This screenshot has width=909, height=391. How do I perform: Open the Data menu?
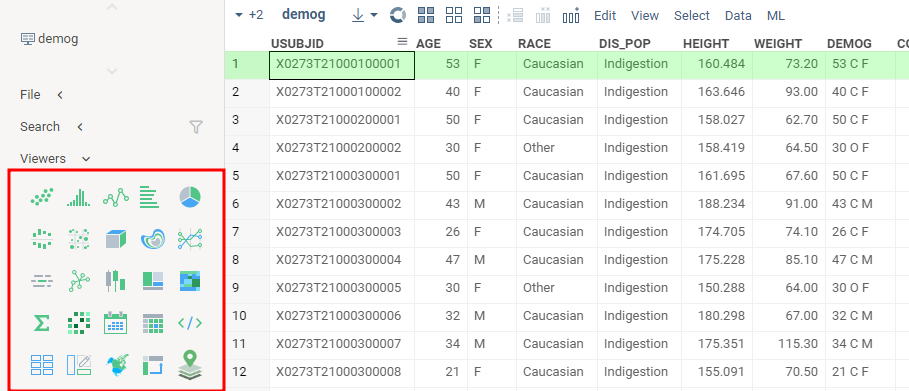coord(738,16)
